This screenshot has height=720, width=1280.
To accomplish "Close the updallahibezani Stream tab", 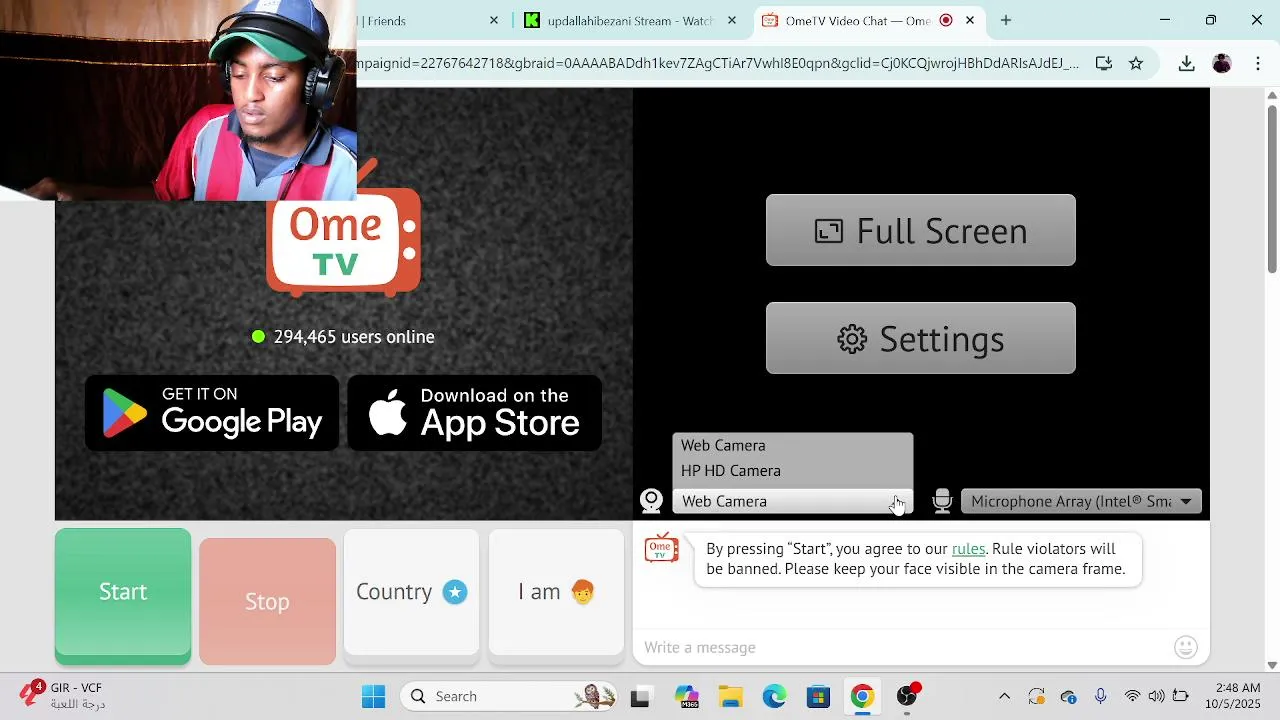I will point(732,20).
